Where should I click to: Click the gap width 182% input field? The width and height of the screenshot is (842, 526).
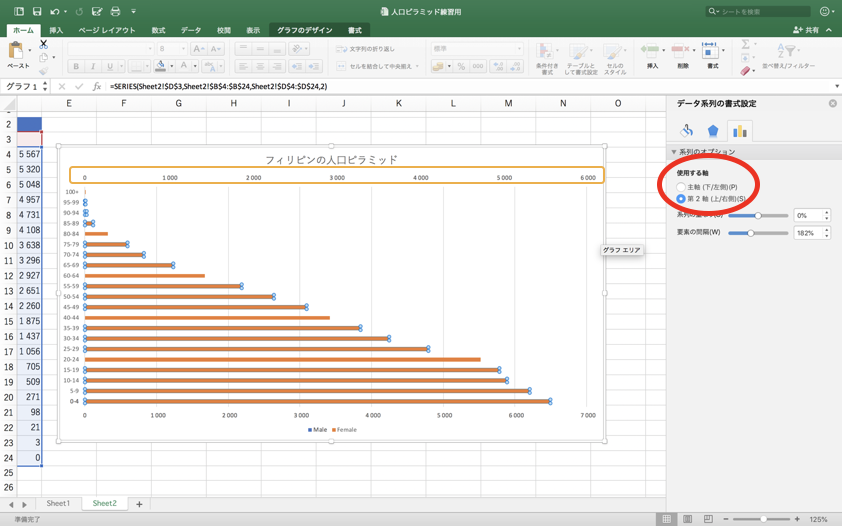pyautogui.click(x=807, y=233)
